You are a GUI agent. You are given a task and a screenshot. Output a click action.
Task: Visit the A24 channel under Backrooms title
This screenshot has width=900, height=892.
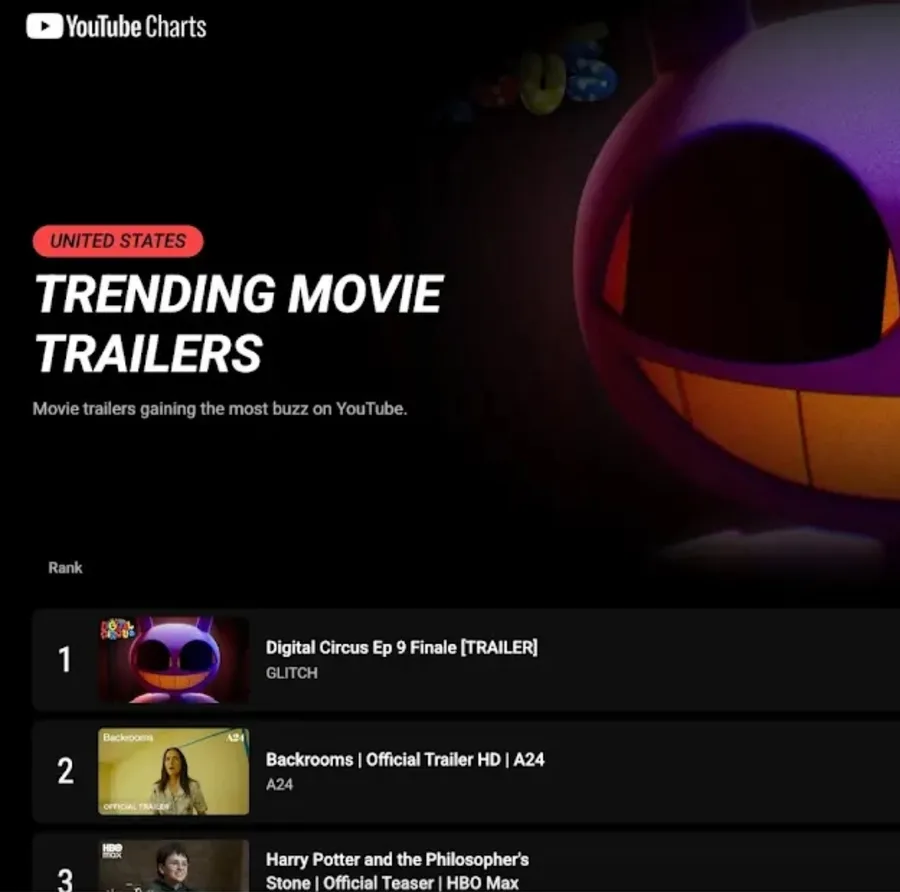pos(280,785)
